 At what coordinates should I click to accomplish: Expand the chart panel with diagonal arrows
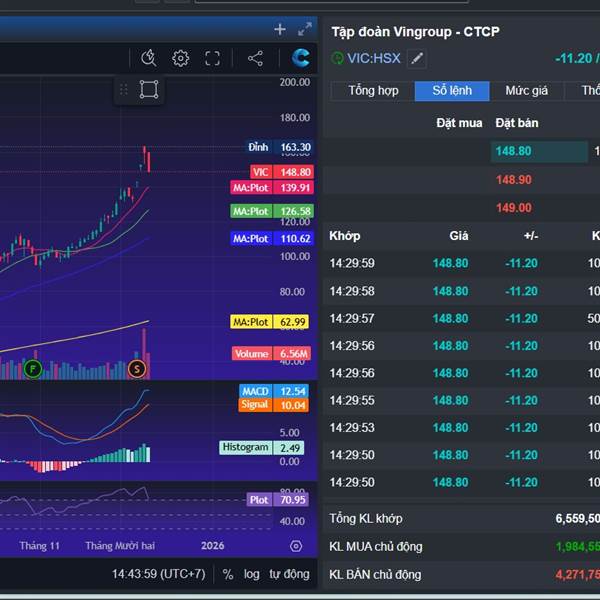pyautogui.click(x=305, y=29)
